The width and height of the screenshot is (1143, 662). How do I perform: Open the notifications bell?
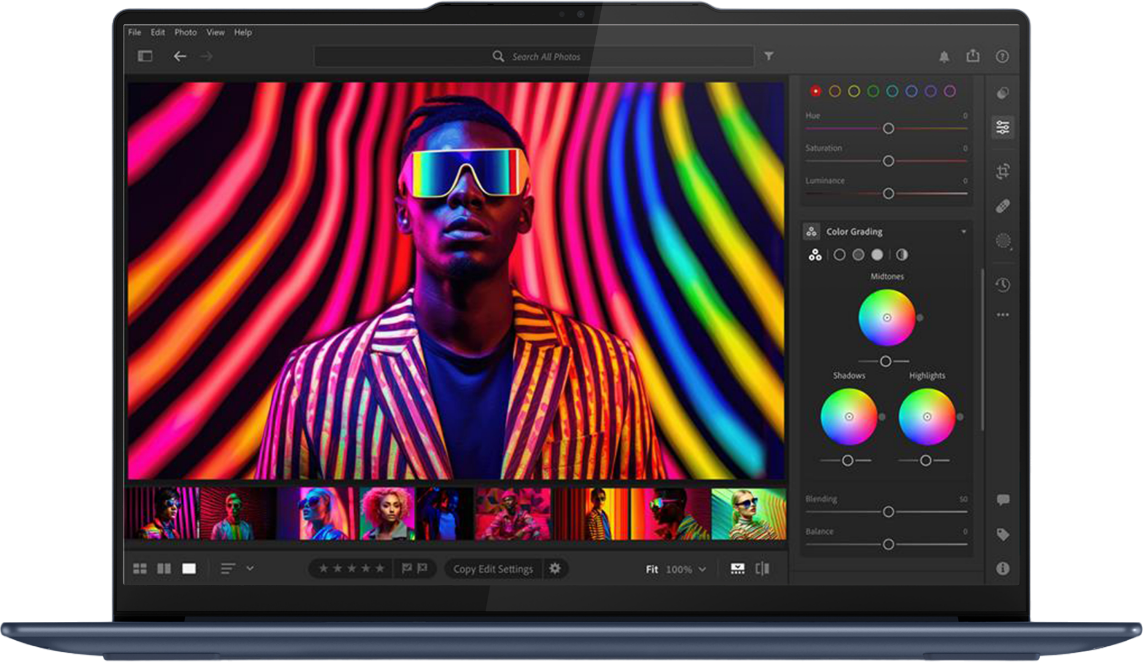click(944, 57)
